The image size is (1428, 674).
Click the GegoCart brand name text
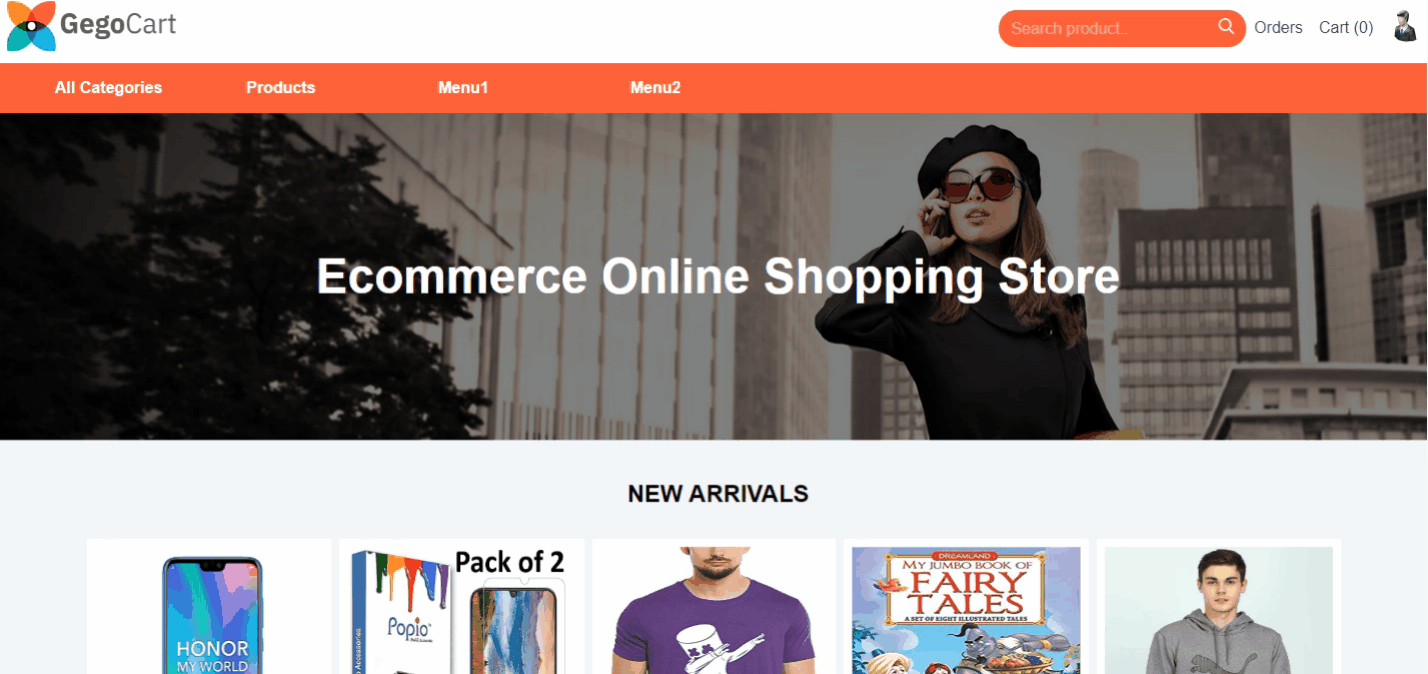(118, 24)
